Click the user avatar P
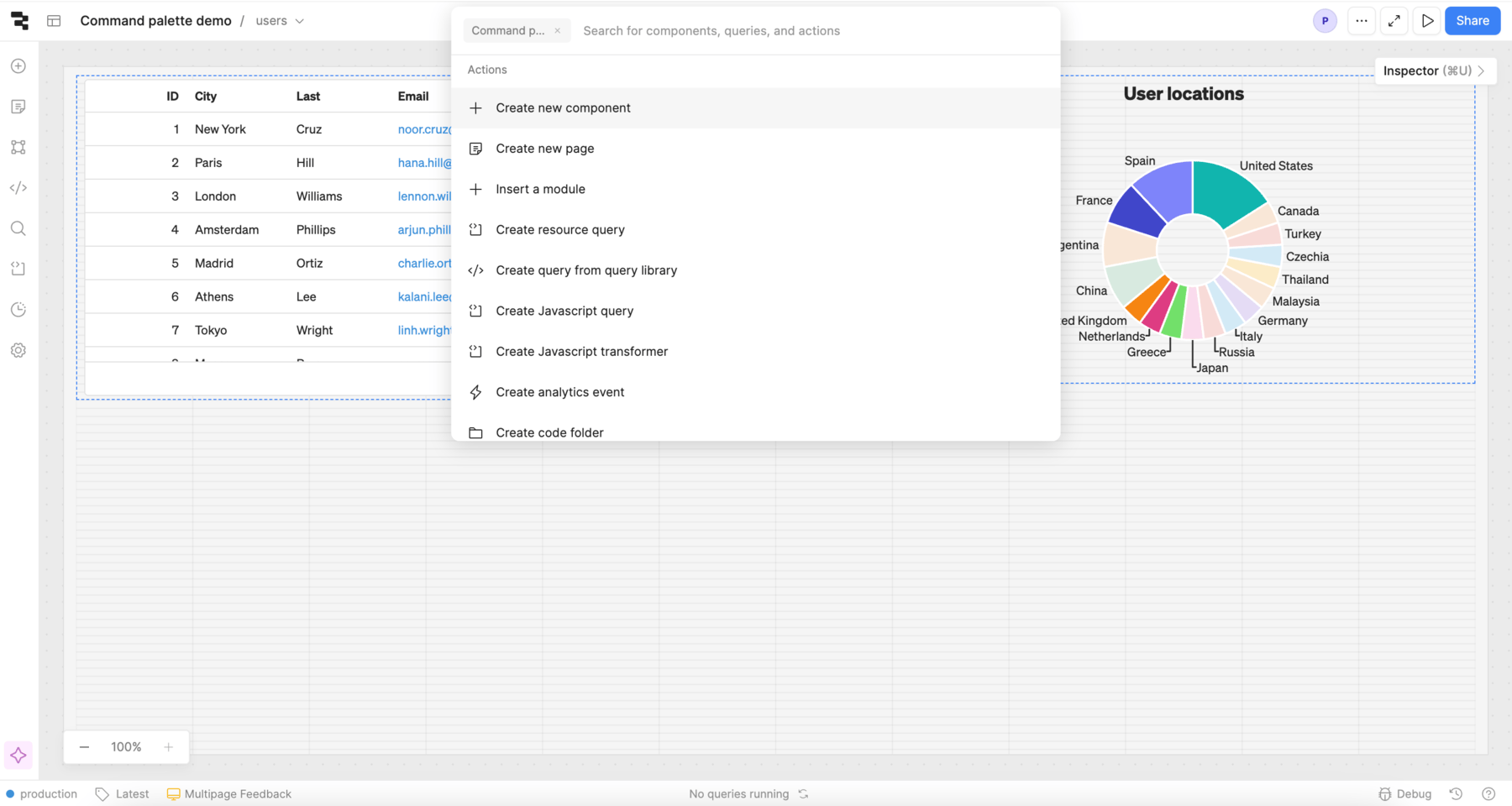The width and height of the screenshot is (1512, 806). click(1325, 21)
